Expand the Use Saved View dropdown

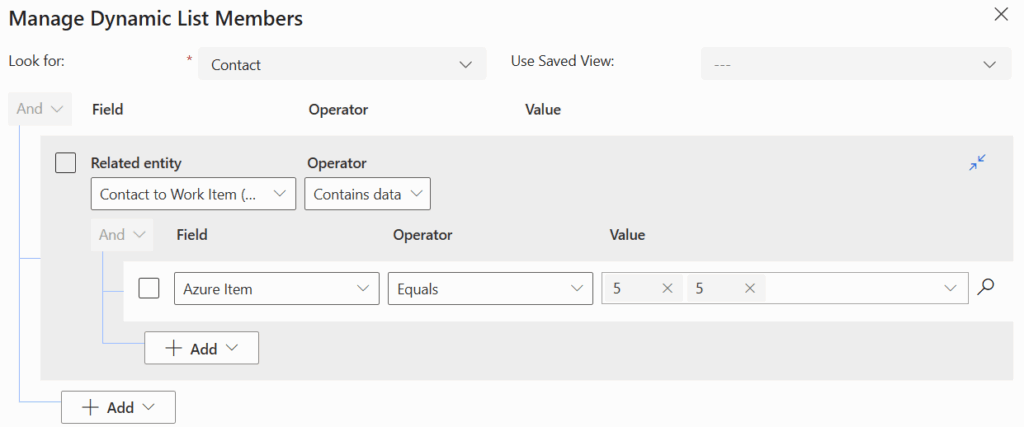point(849,64)
